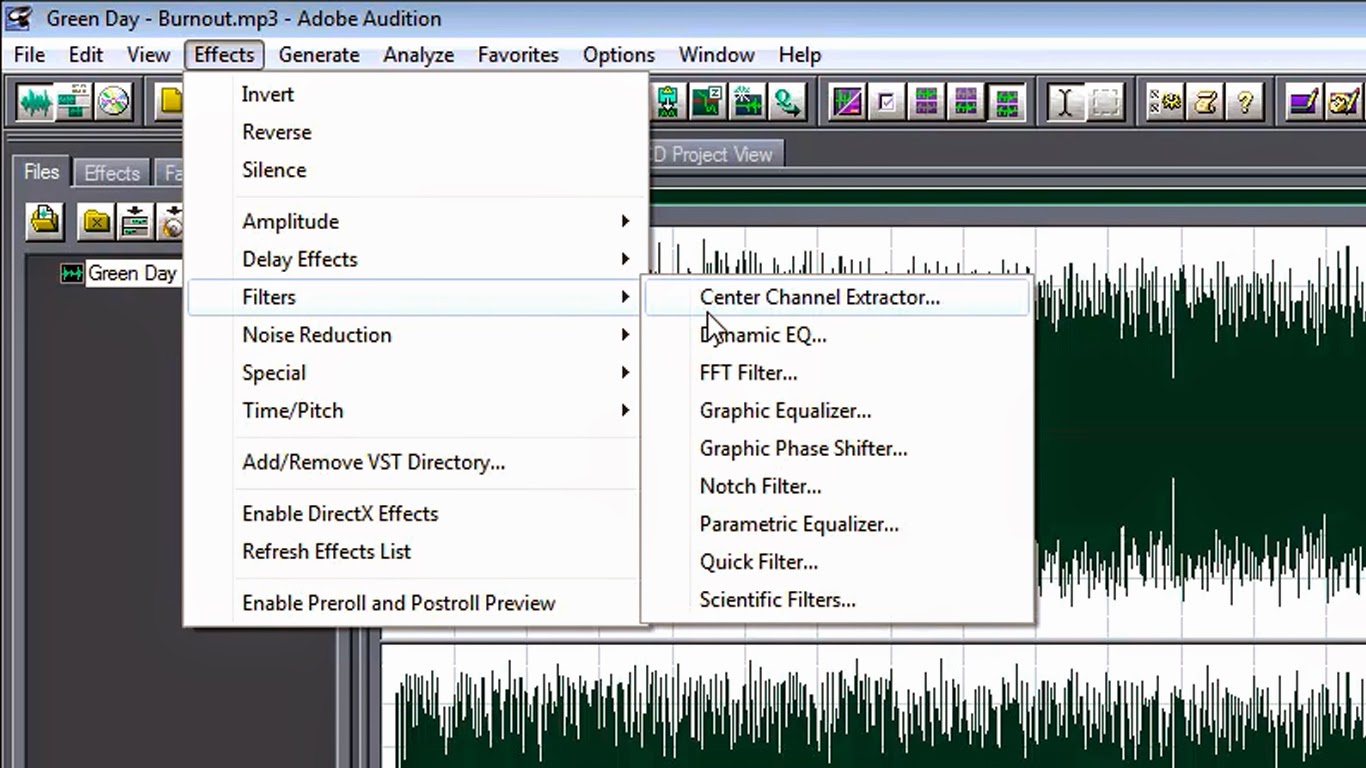Image resolution: width=1366 pixels, height=768 pixels.
Task: Open the Options menu
Action: pos(619,55)
